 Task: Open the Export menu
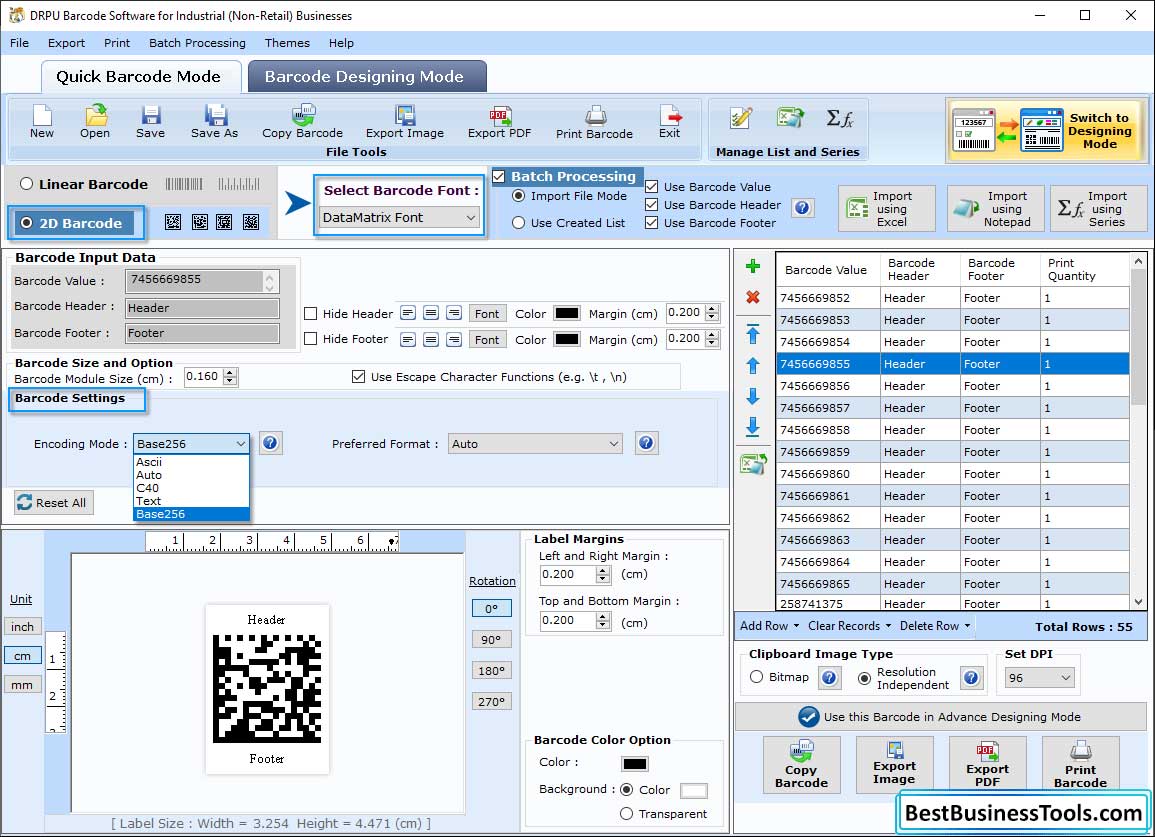(66, 43)
